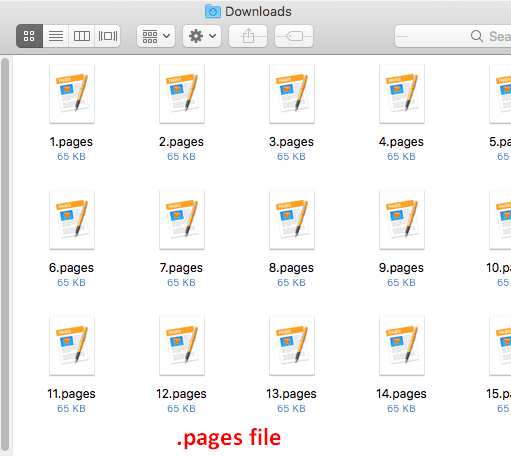The height and width of the screenshot is (456, 511).
Task: Select the 13.pages file icon
Action: click(x=292, y=346)
